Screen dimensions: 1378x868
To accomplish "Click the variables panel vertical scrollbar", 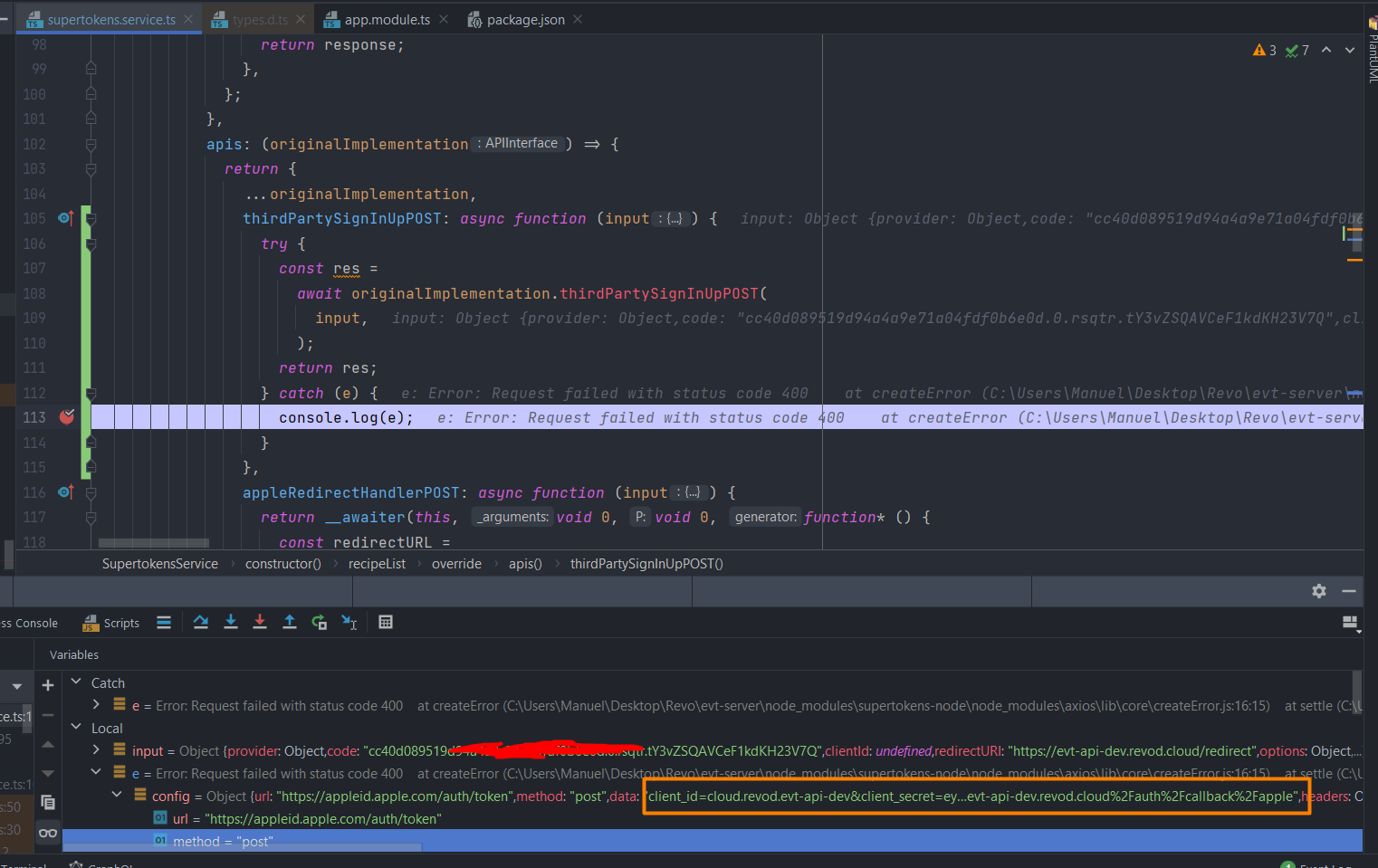I will [1357, 692].
